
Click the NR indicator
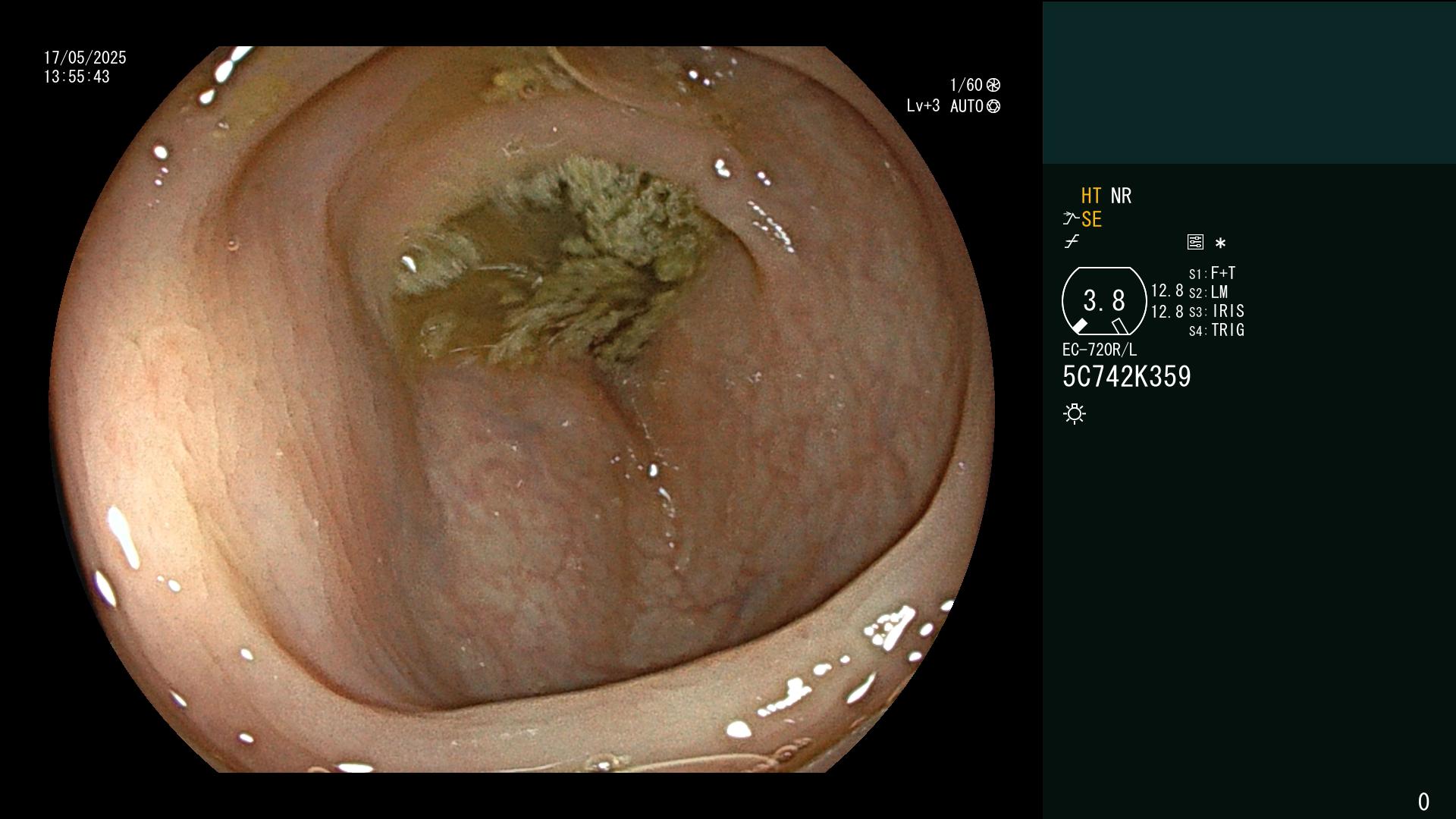[x=1121, y=196]
